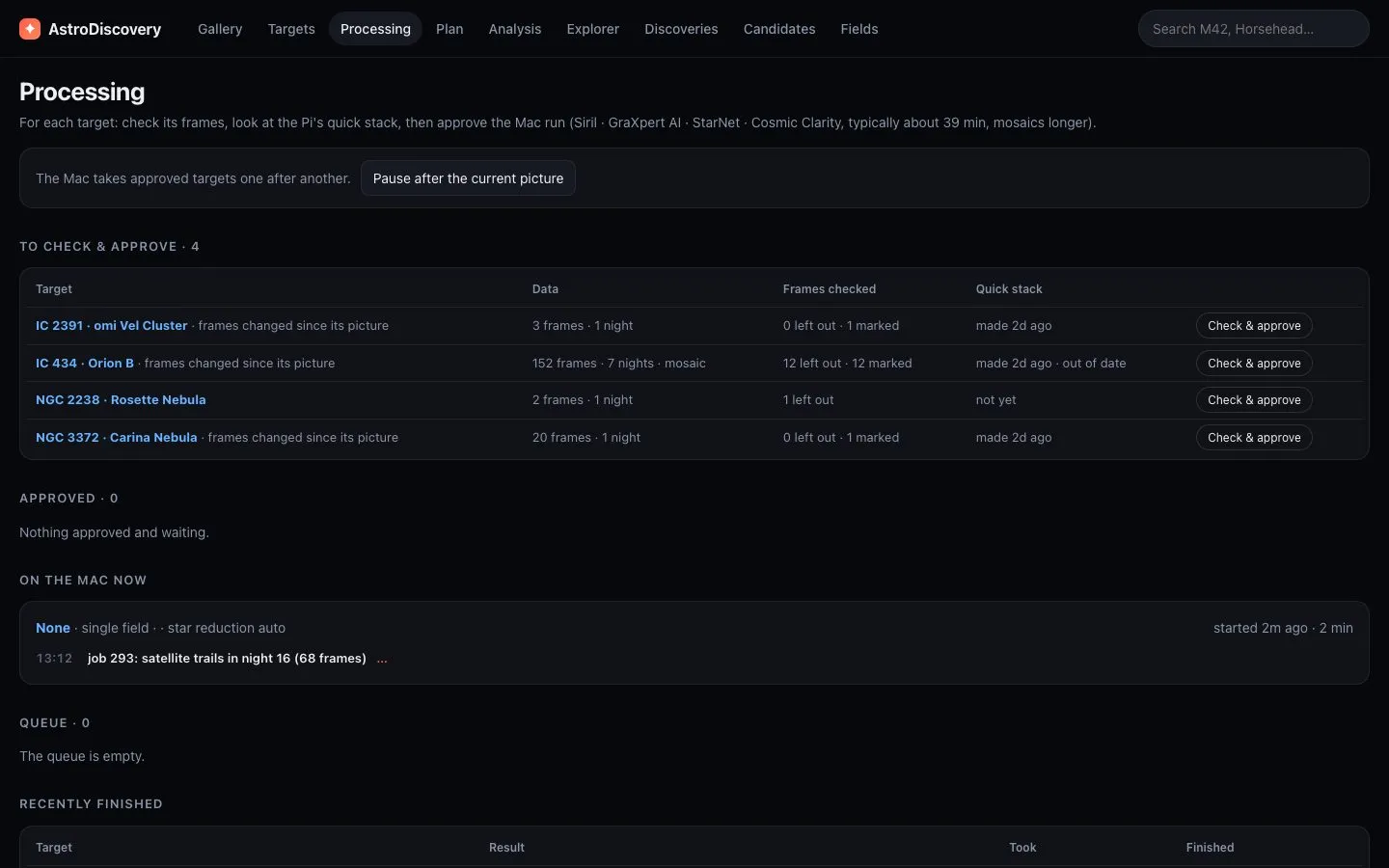Open the Fields tab
The width and height of the screenshot is (1389, 868).
[x=859, y=29]
